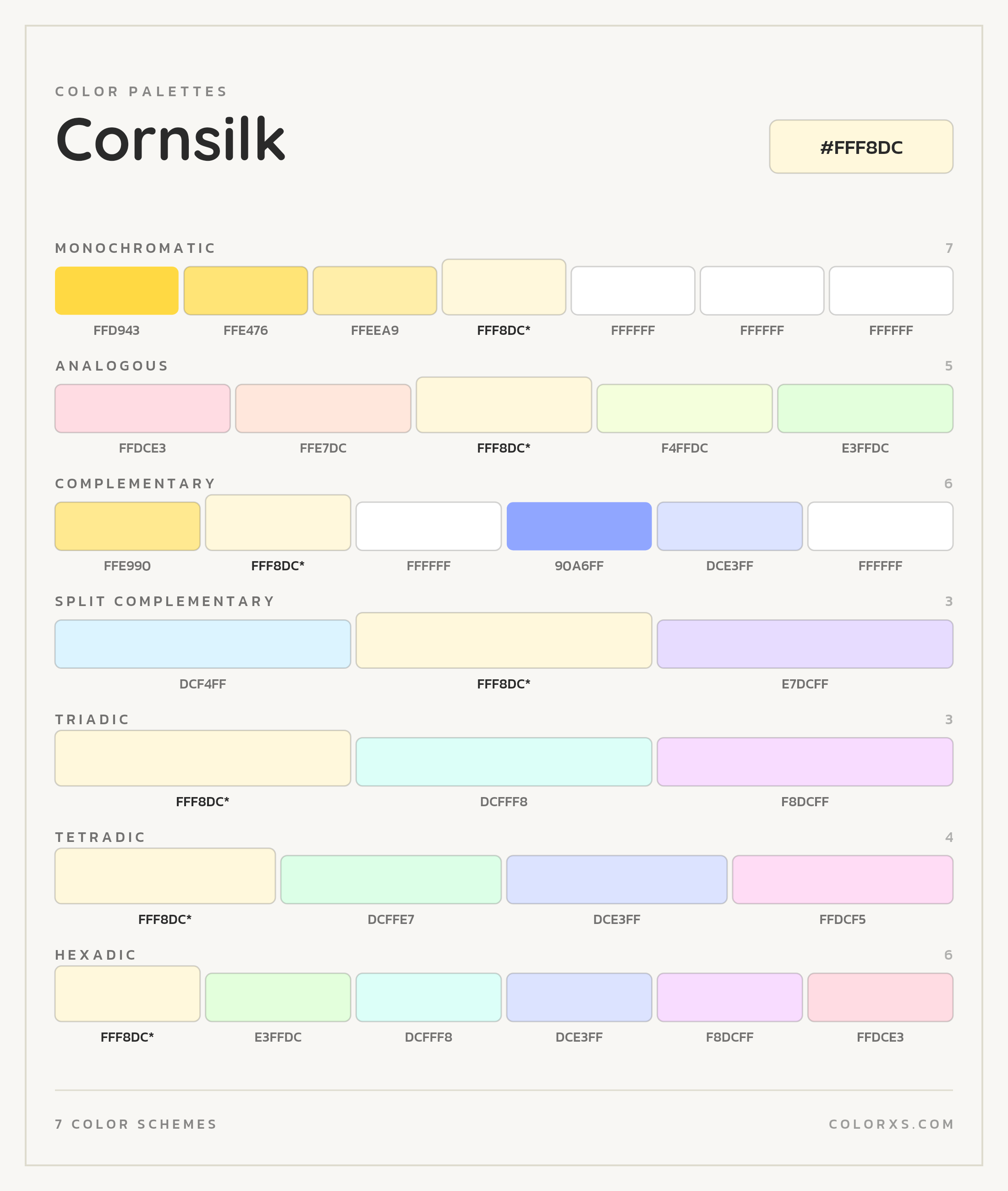Click the FFF8DC* swatch in Triadic row
1008x1191 pixels.
[203, 758]
